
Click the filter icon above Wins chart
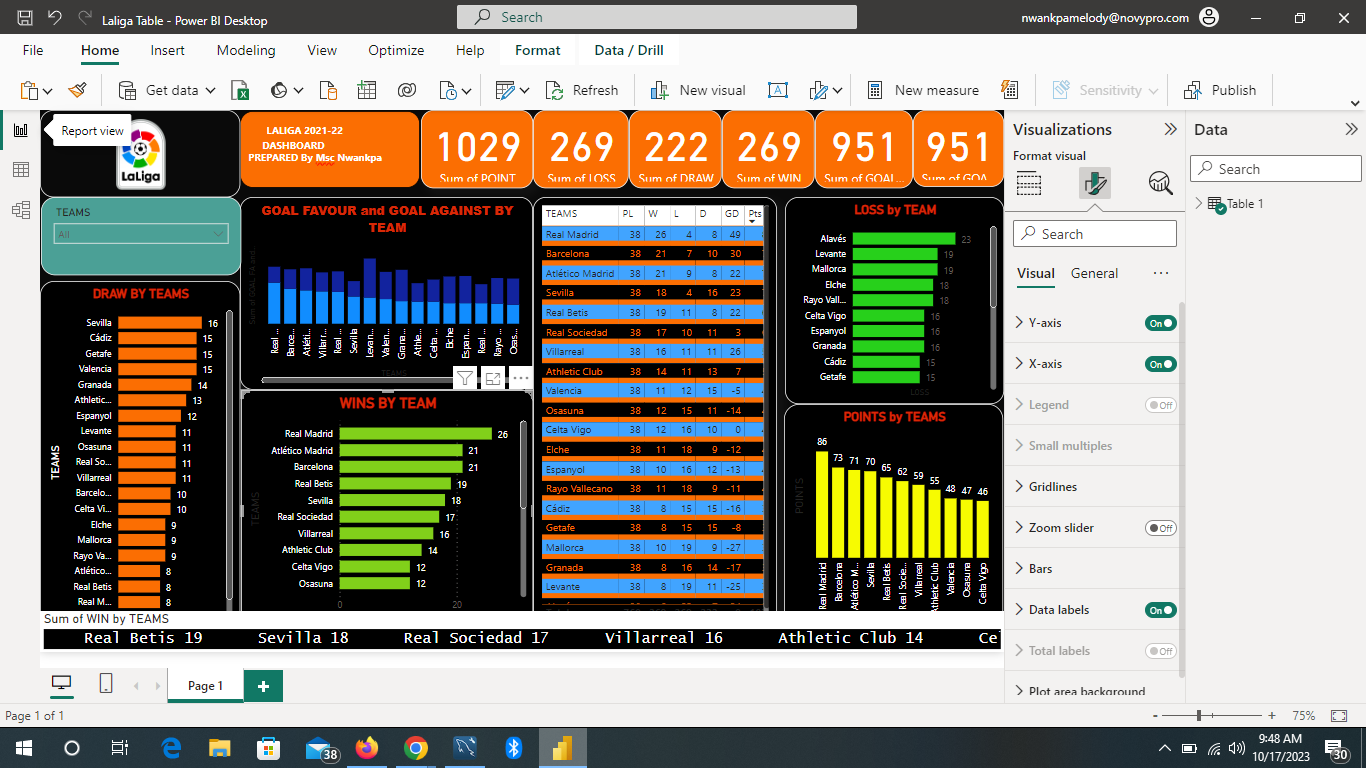[x=465, y=378]
